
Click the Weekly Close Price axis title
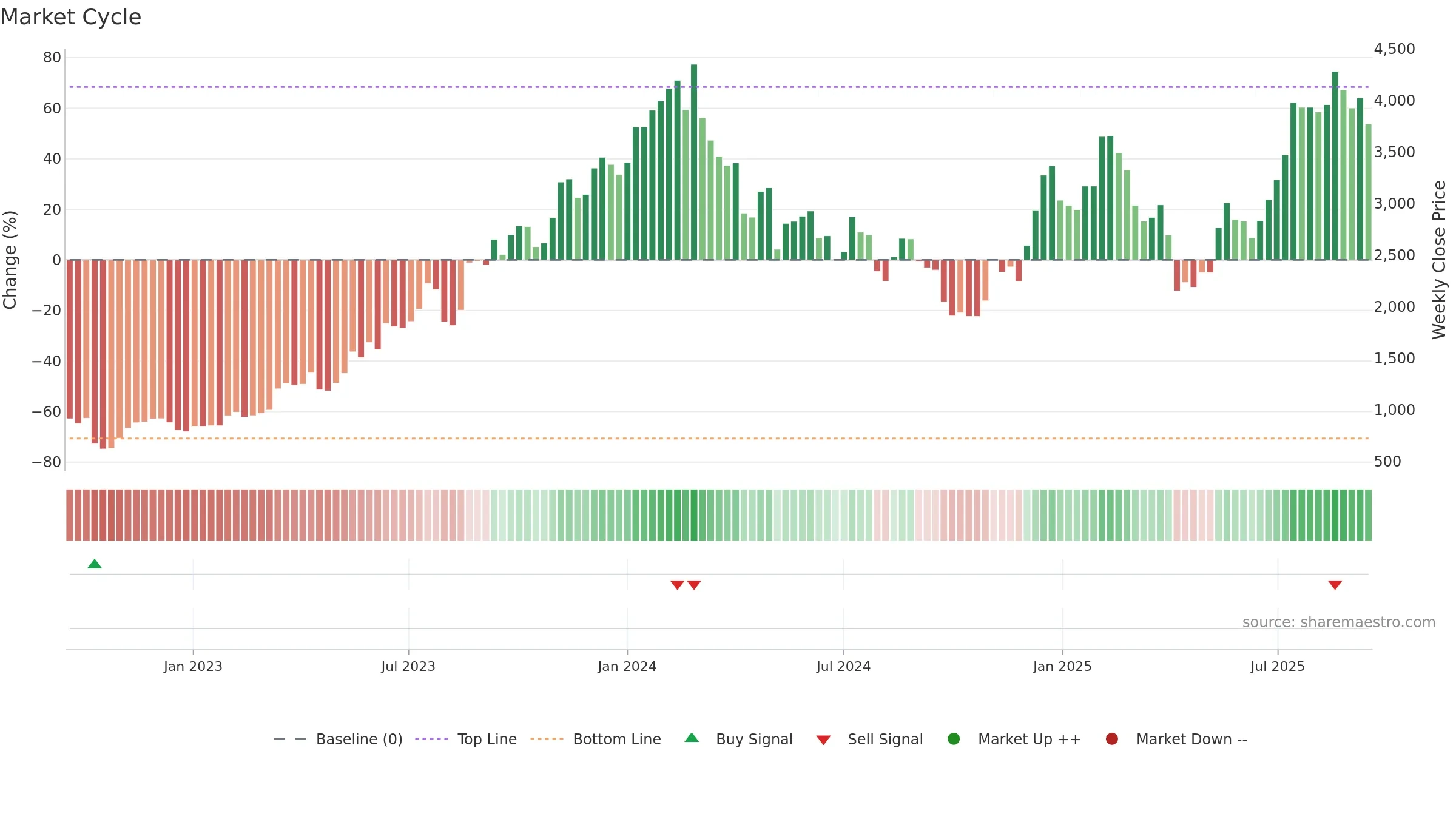(x=1439, y=260)
